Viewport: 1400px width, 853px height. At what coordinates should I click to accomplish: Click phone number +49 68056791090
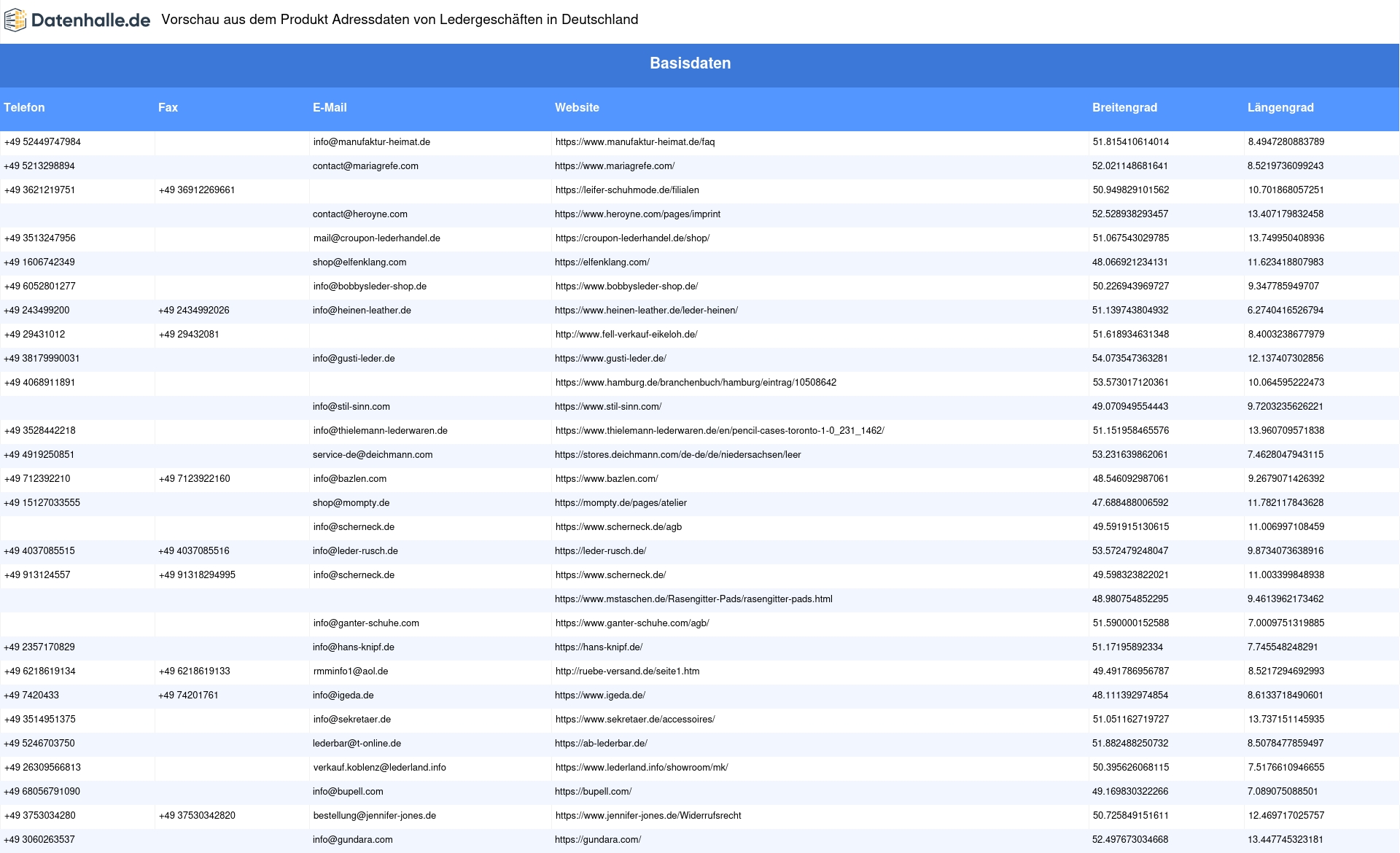point(42,792)
